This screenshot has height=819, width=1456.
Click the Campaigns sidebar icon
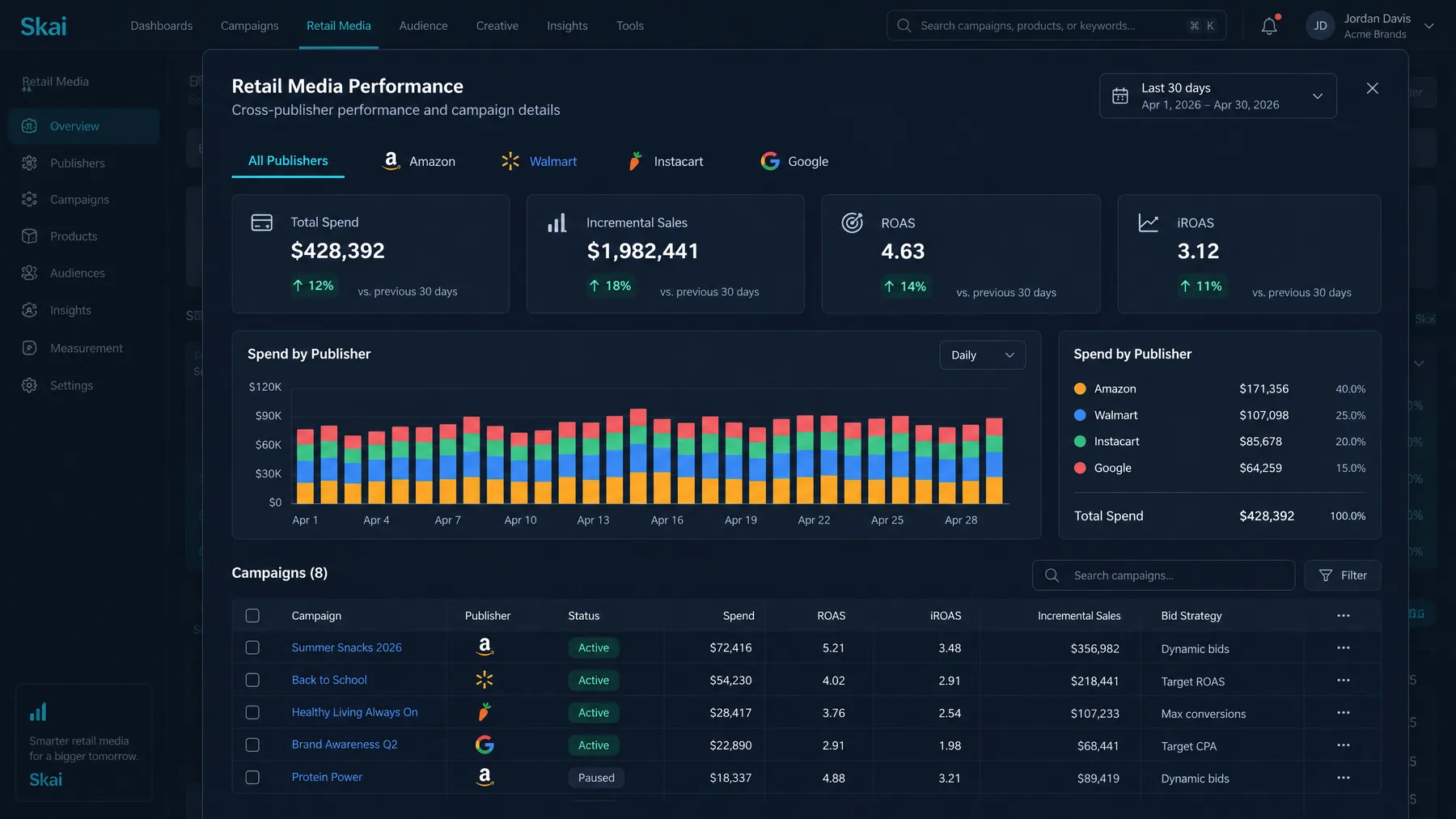tap(30, 200)
